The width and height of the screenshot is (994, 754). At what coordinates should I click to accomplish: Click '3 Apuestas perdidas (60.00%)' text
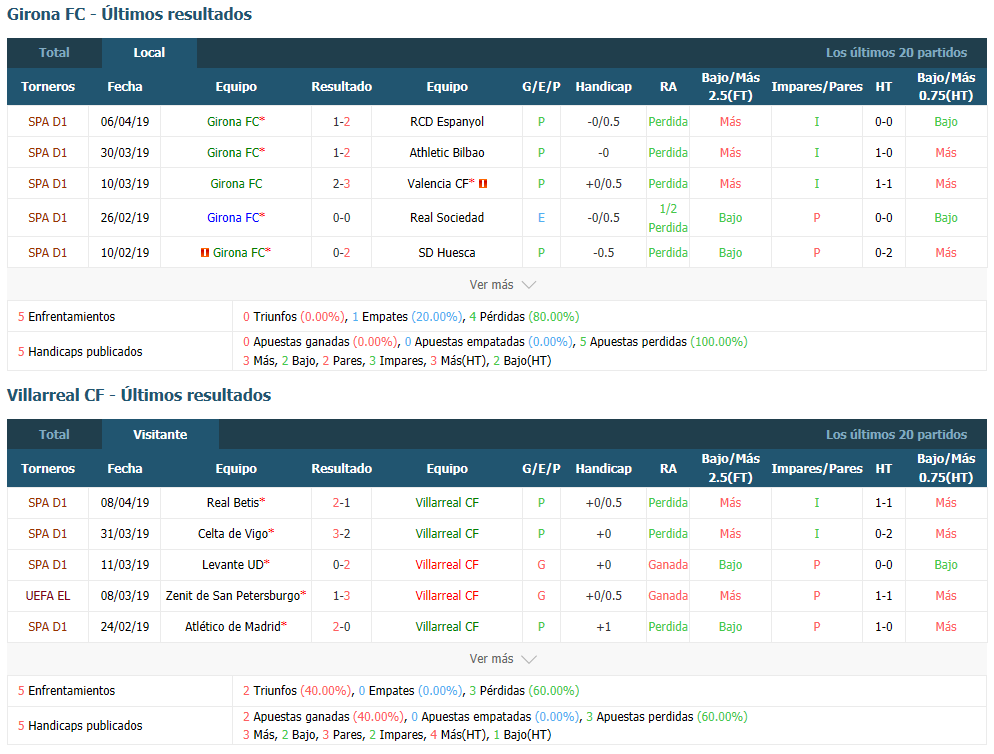tap(667, 717)
